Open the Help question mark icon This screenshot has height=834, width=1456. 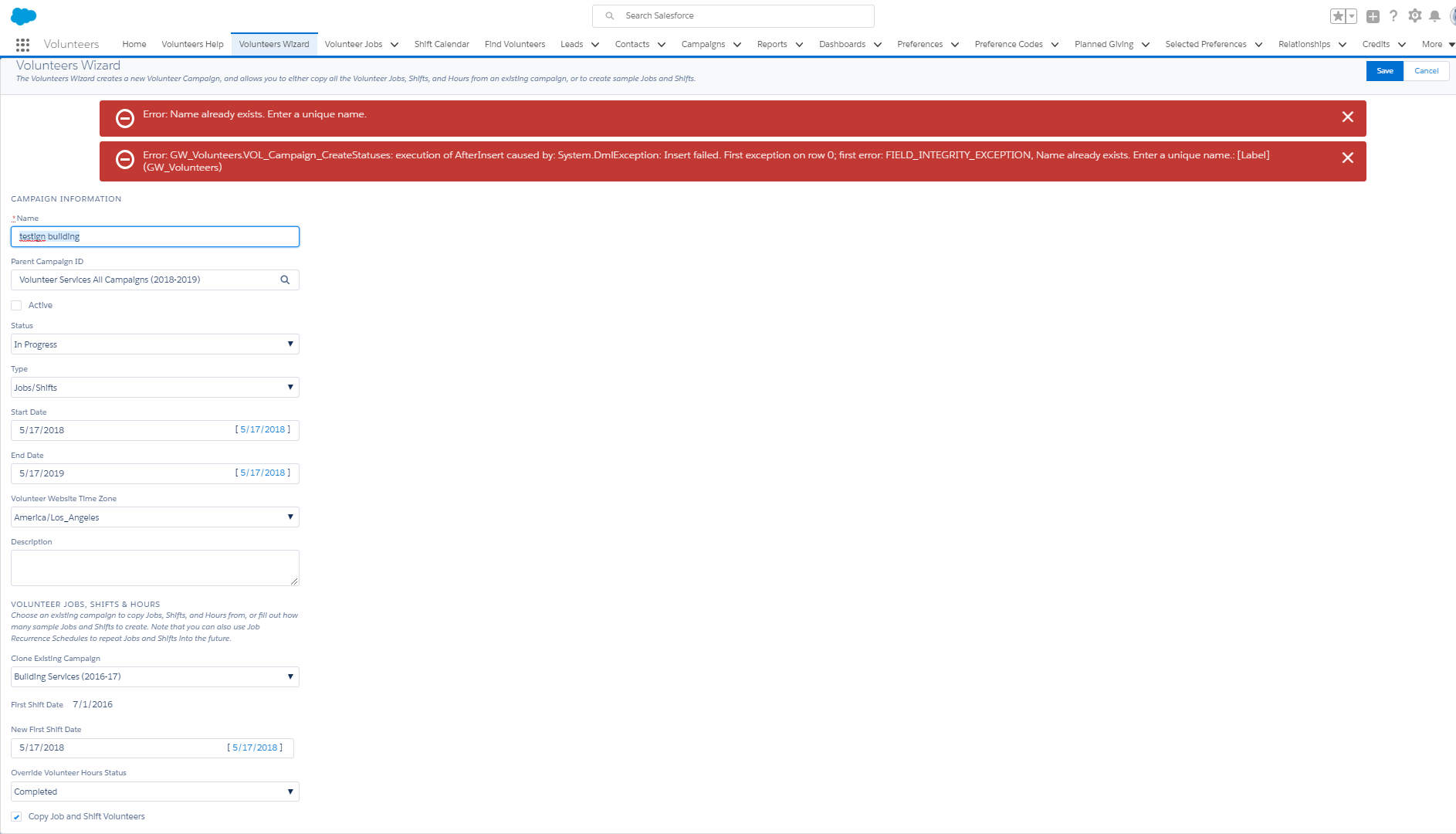(1393, 16)
